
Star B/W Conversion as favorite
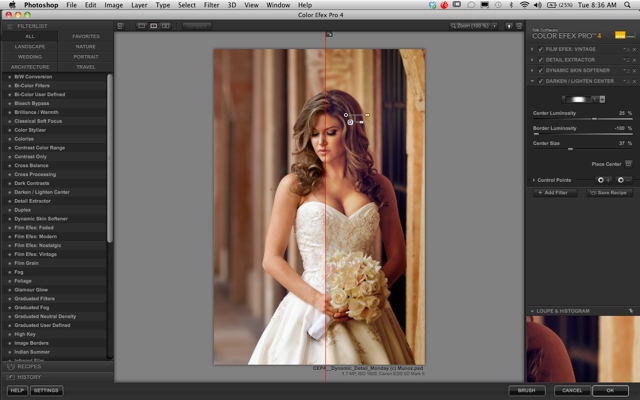(x=9, y=77)
